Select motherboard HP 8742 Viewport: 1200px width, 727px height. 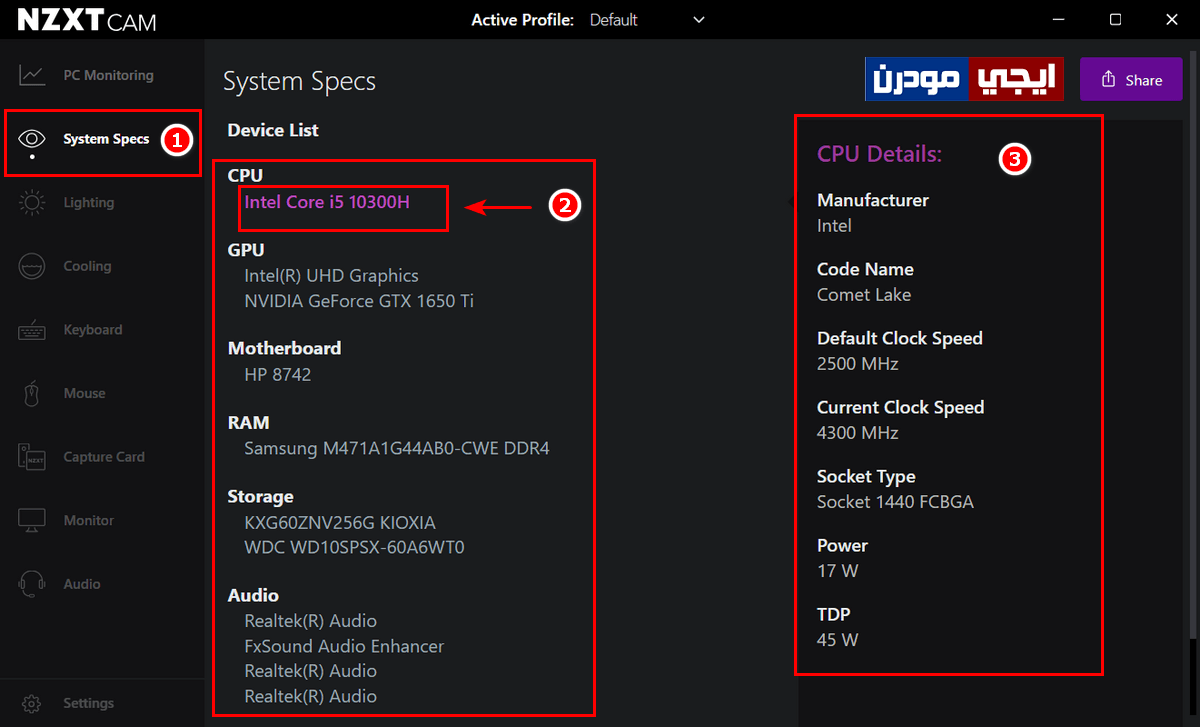pyautogui.click(x=277, y=374)
